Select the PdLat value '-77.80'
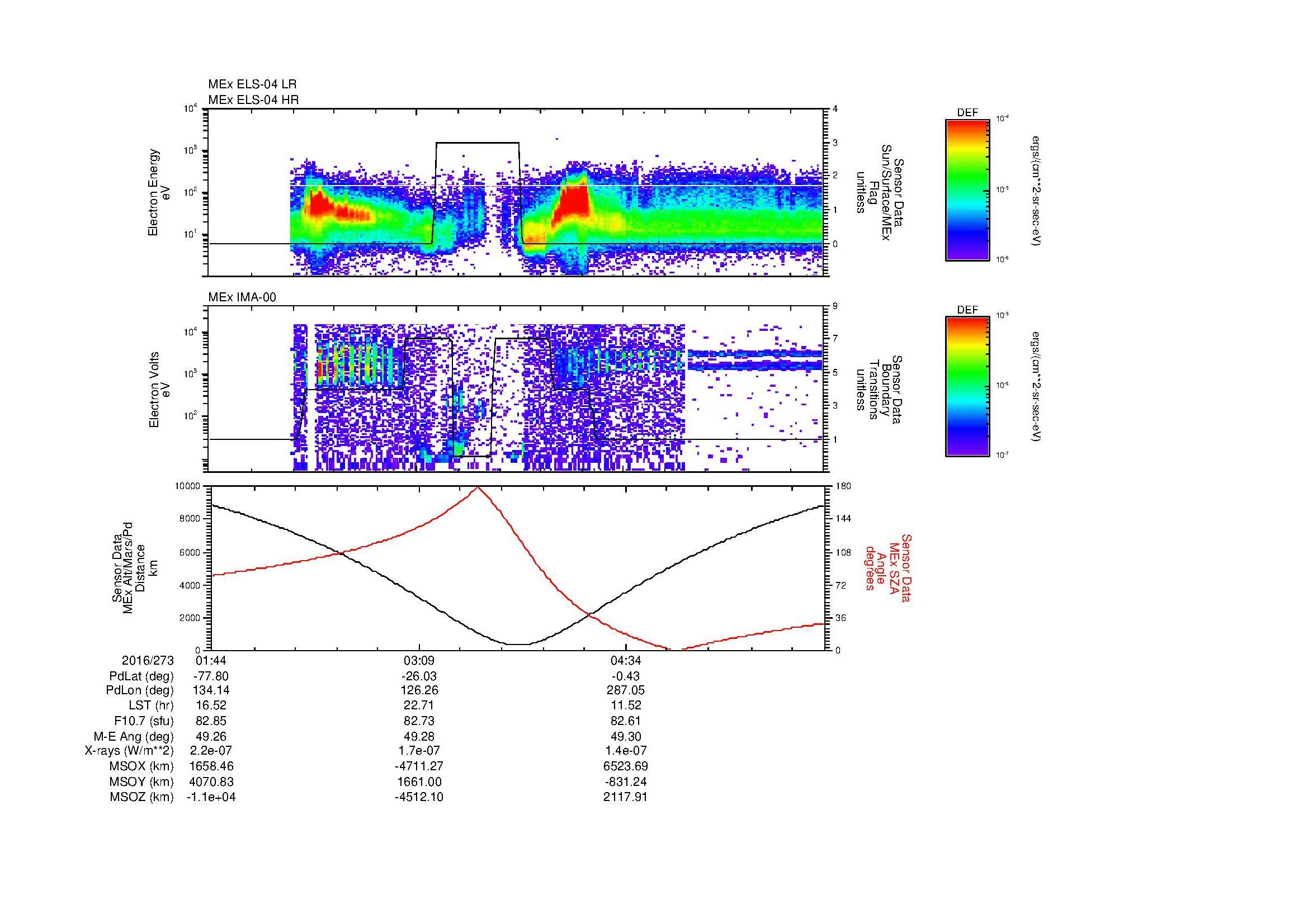The height and width of the screenshot is (924, 1308). point(211,676)
